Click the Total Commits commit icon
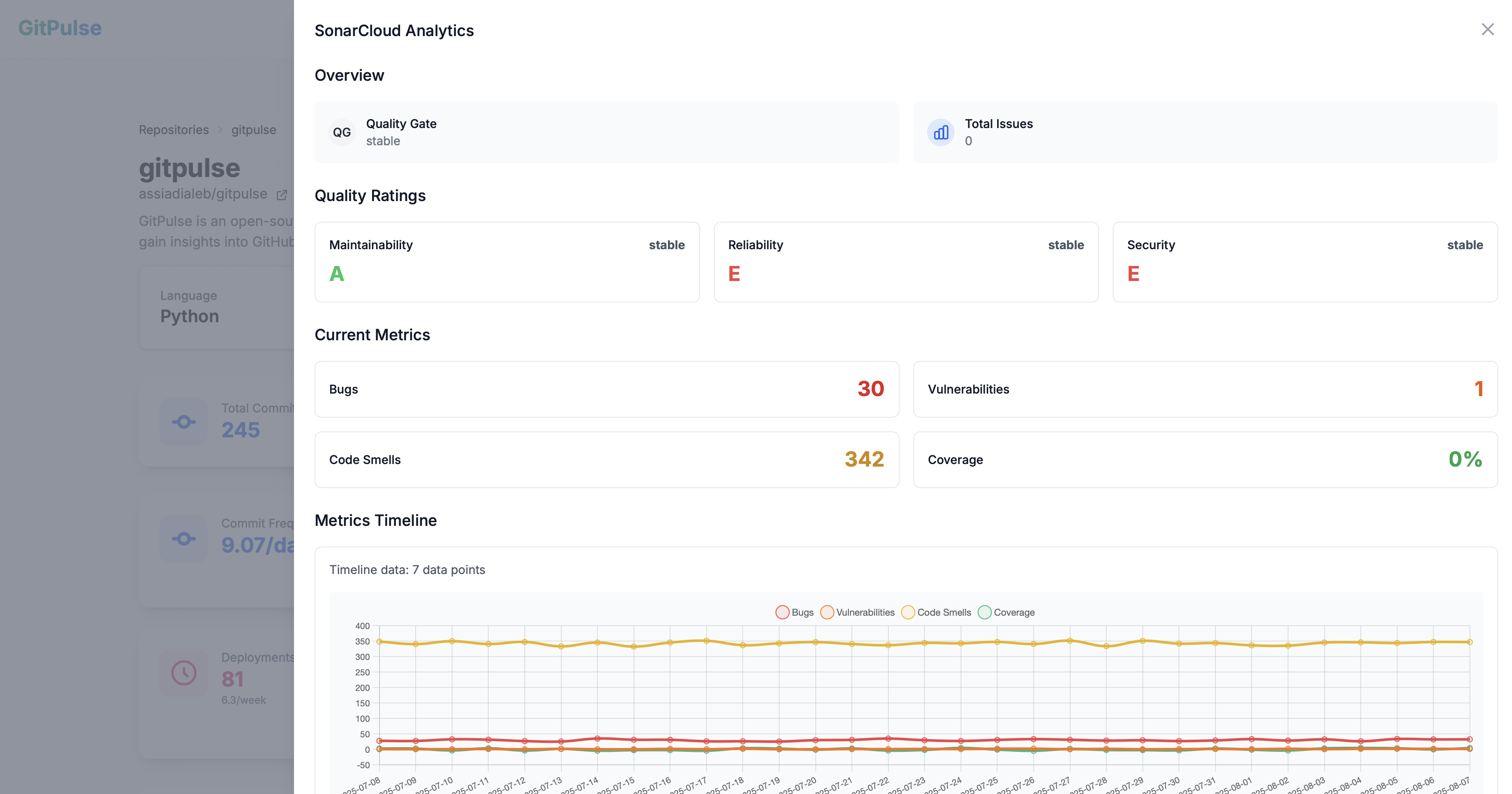 [184, 422]
